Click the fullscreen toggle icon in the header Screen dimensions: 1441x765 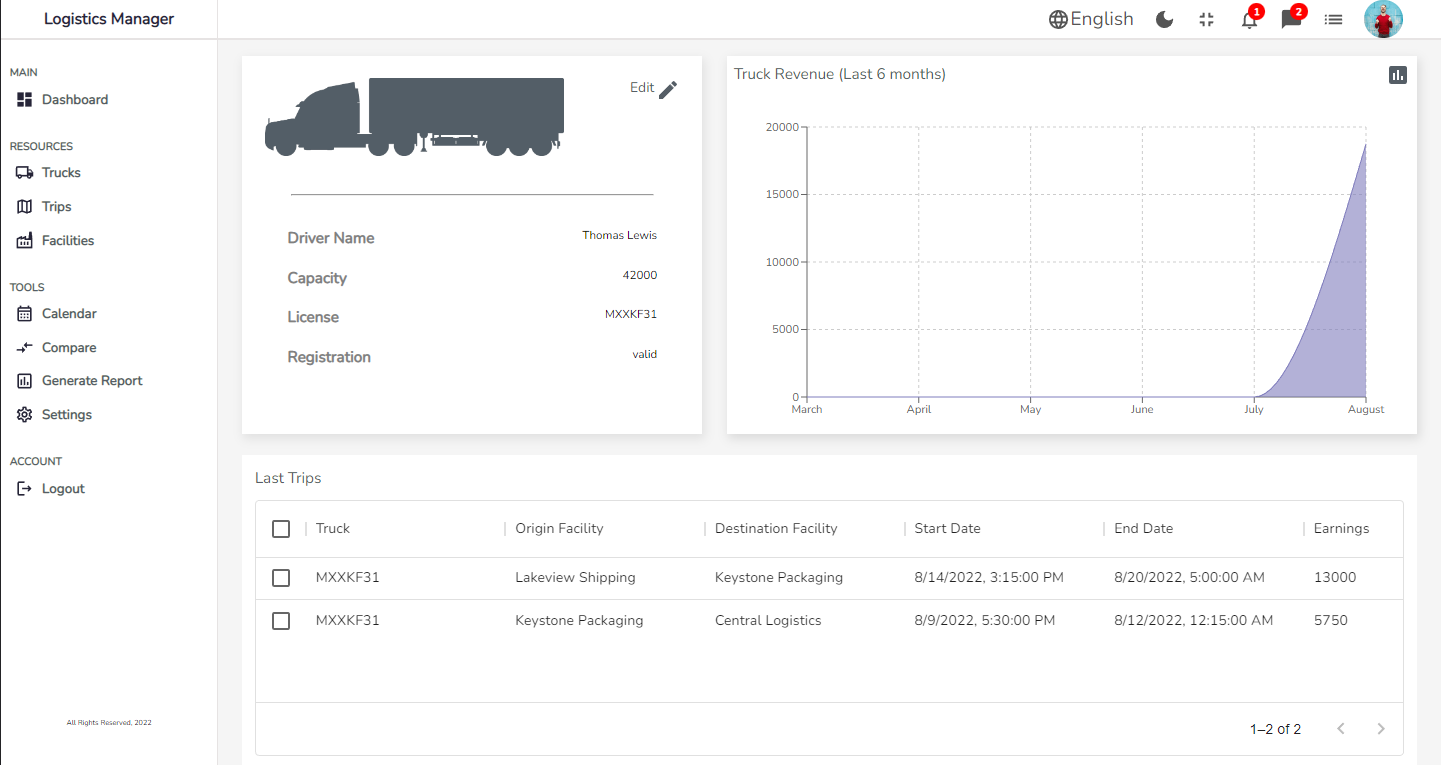pyautogui.click(x=1206, y=19)
